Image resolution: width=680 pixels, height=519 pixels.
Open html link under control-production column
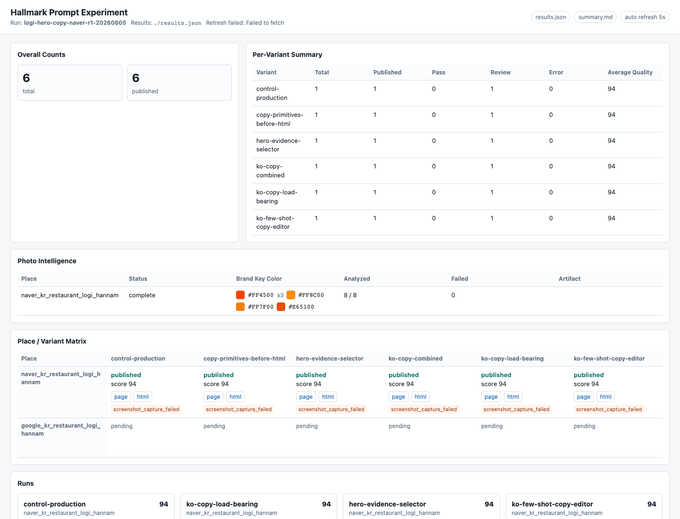pos(143,397)
